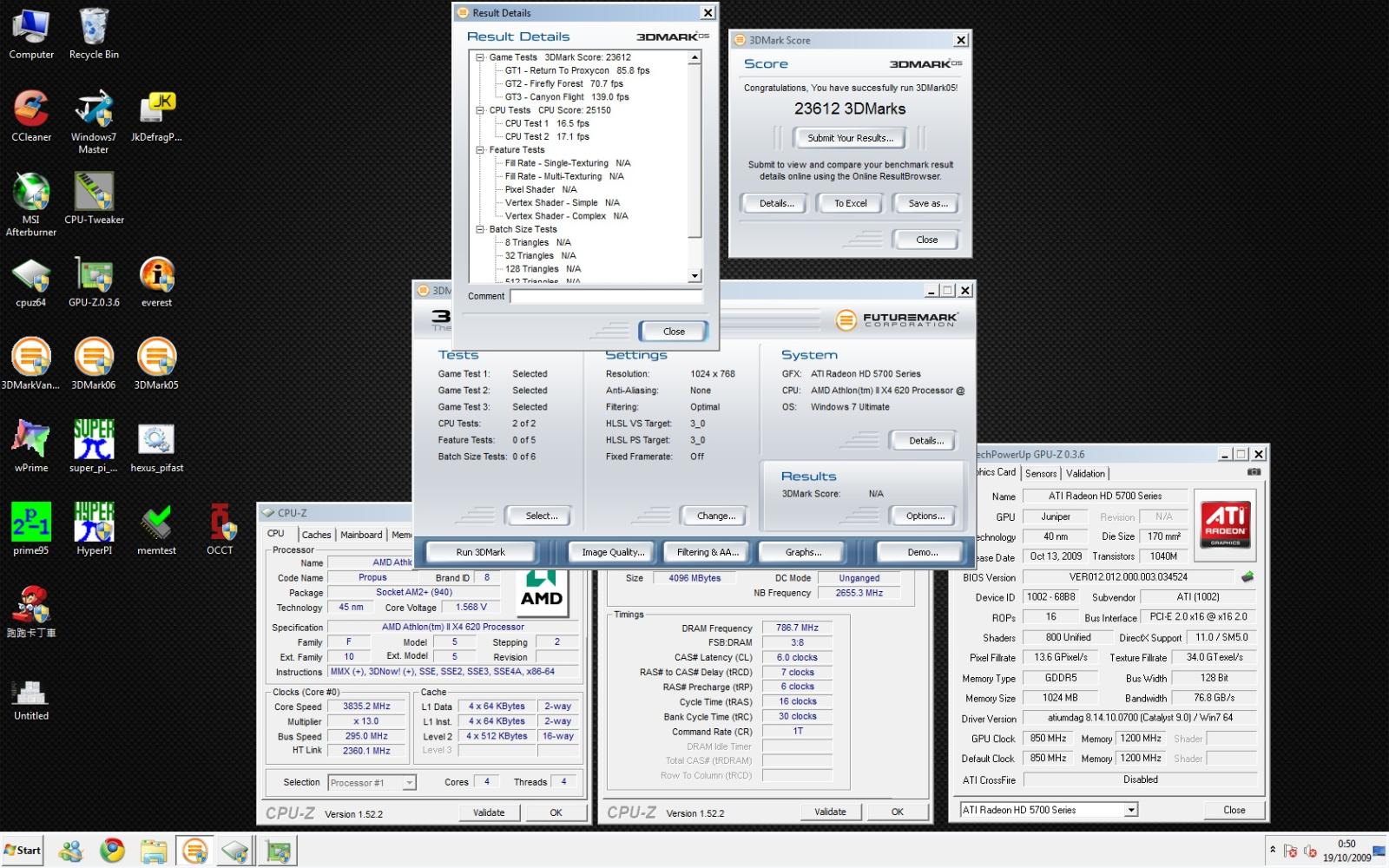Image resolution: width=1389 pixels, height=868 pixels.
Task: Click the taskbar clock showing 0:50
Action: 1346,844
